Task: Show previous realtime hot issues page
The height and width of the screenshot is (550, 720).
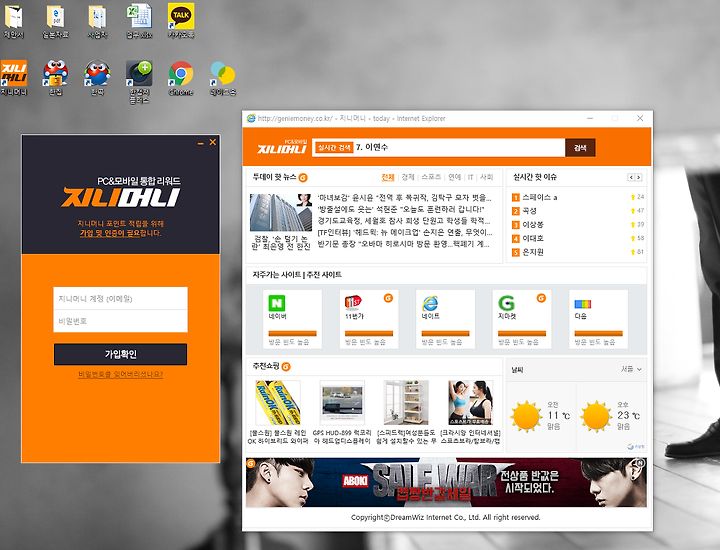Action: [x=631, y=178]
